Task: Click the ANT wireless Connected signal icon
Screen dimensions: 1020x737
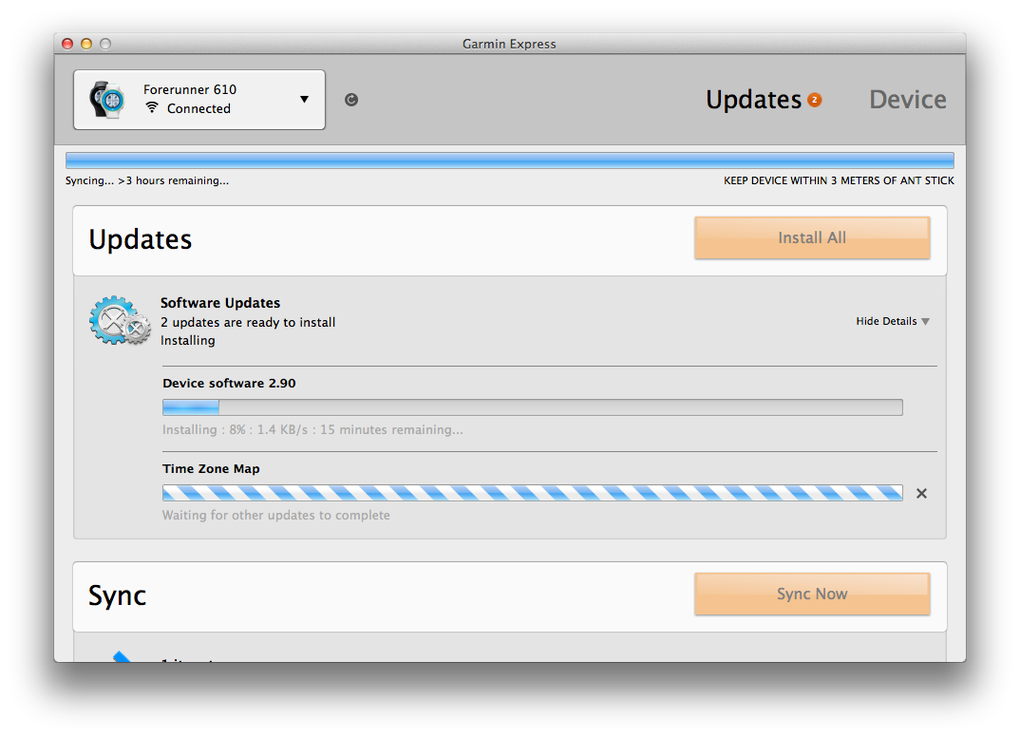Action: (x=152, y=107)
